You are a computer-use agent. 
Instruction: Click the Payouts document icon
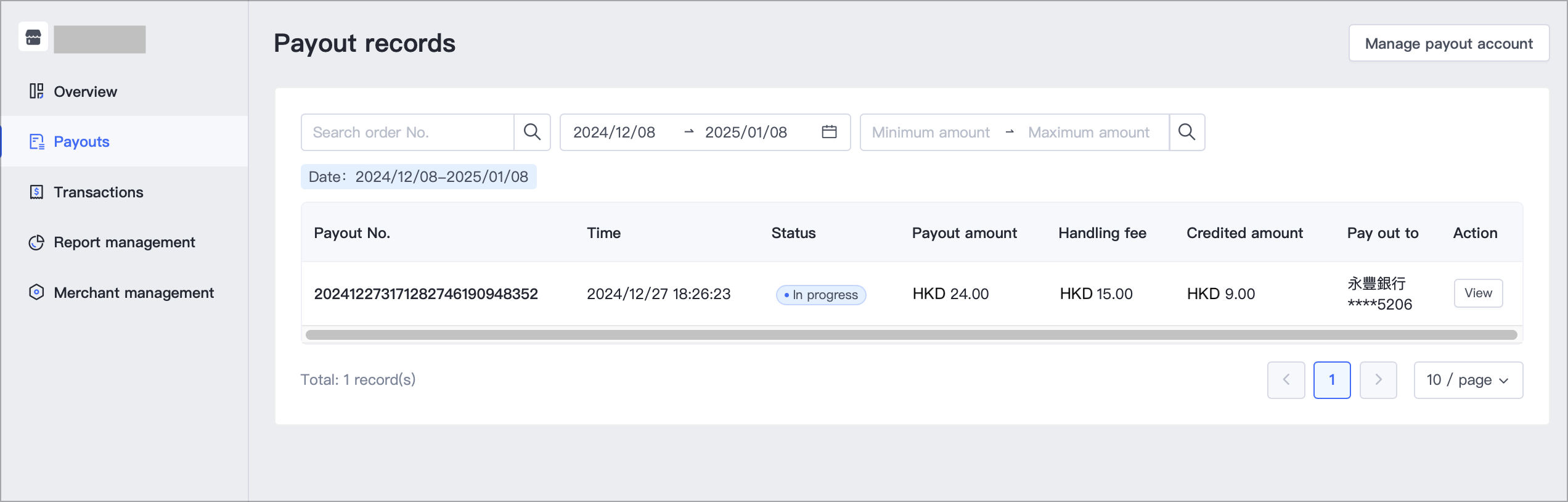pyautogui.click(x=36, y=142)
